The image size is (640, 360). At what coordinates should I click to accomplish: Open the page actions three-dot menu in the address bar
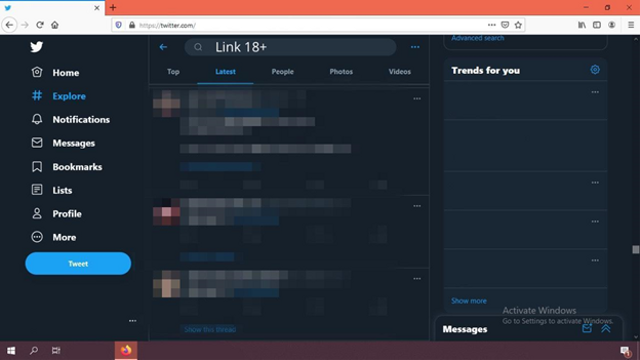[x=492, y=25]
